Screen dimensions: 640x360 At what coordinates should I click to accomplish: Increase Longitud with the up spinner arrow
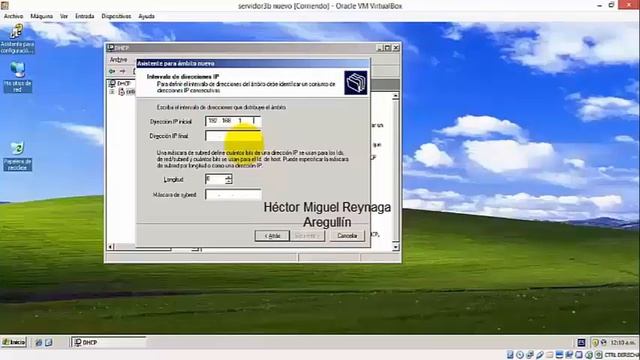click(x=229, y=176)
